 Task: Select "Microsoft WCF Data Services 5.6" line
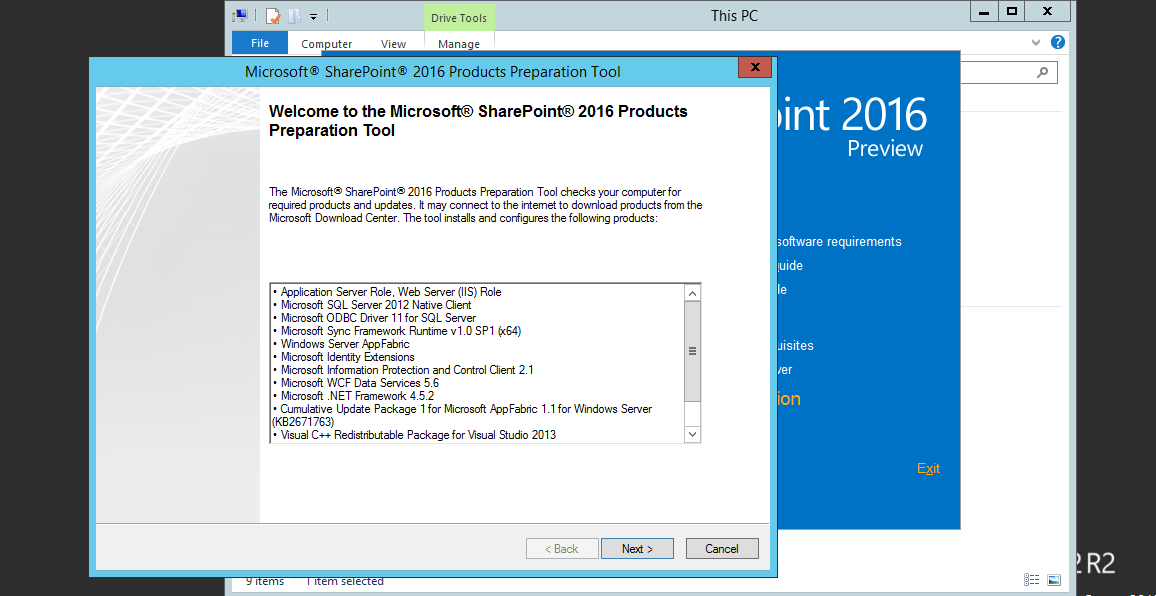(355, 383)
